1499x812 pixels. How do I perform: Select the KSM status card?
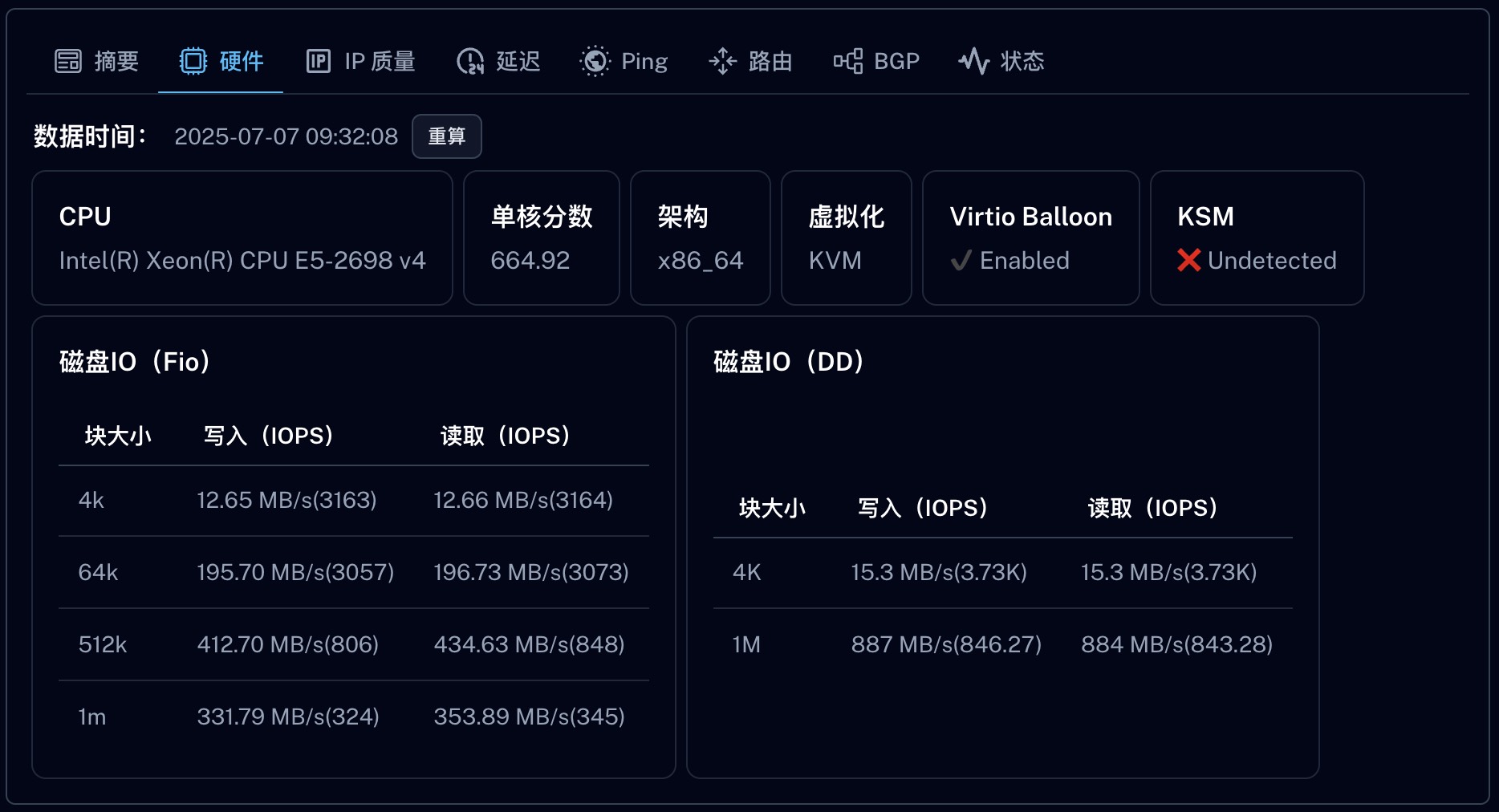(x=1257, y=238)
